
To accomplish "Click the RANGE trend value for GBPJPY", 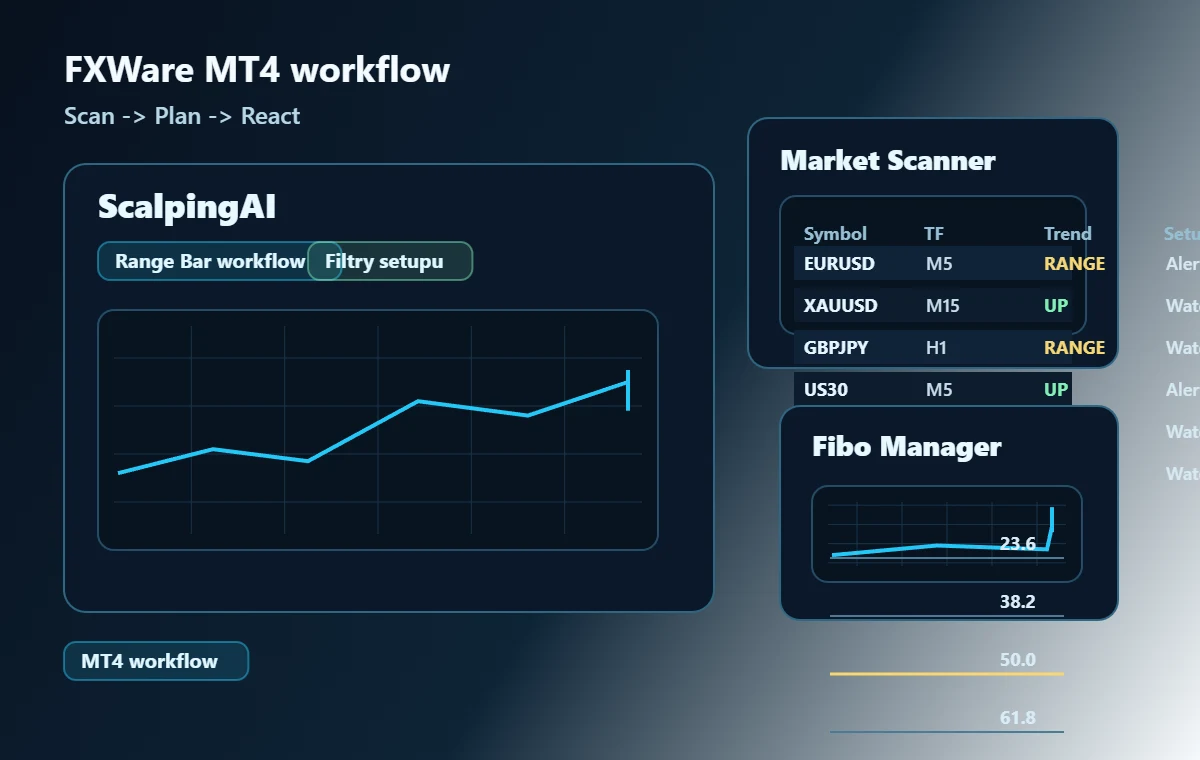I will click(x=1075, y=348).
